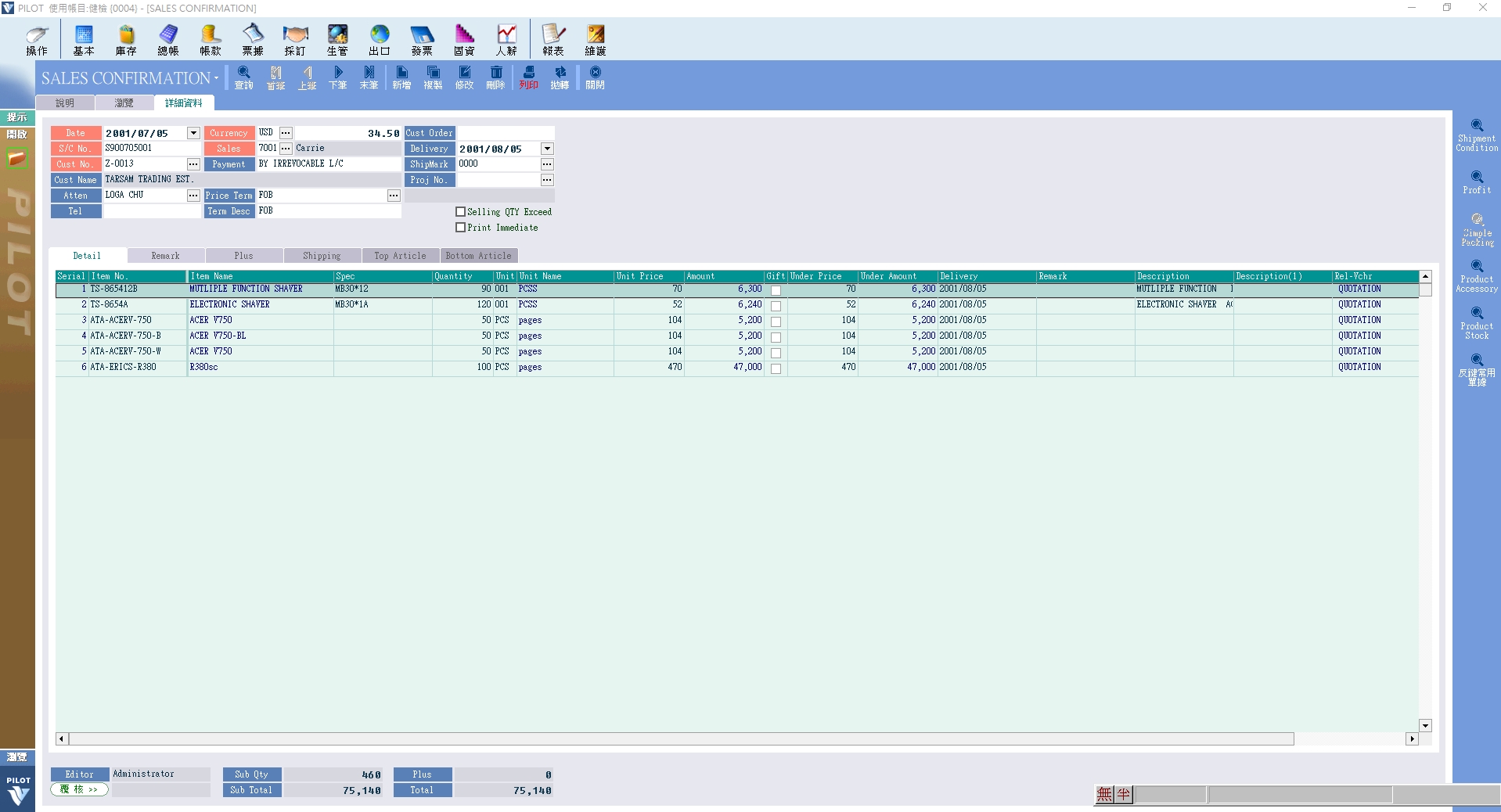Viewport: 1501px width, 812px height.
Task: Click the Currency lookup ellipsis button
Action: [x=286, y=133]
